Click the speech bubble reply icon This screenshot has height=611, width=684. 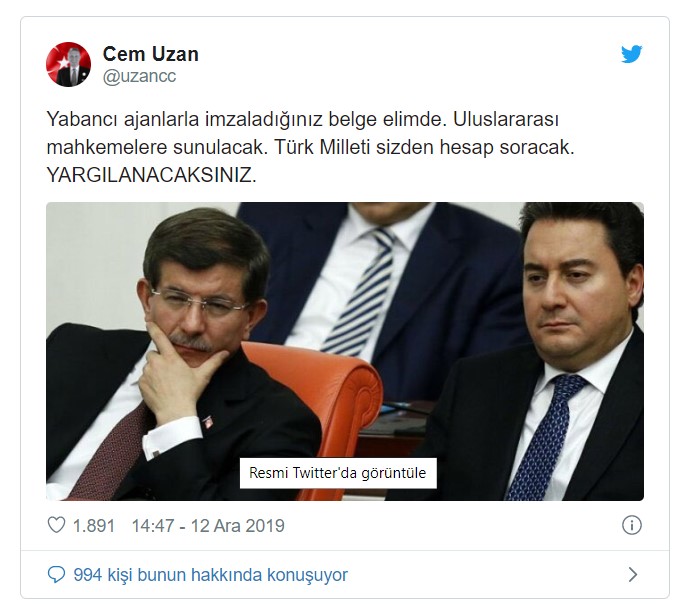click(x=56, y=574)
